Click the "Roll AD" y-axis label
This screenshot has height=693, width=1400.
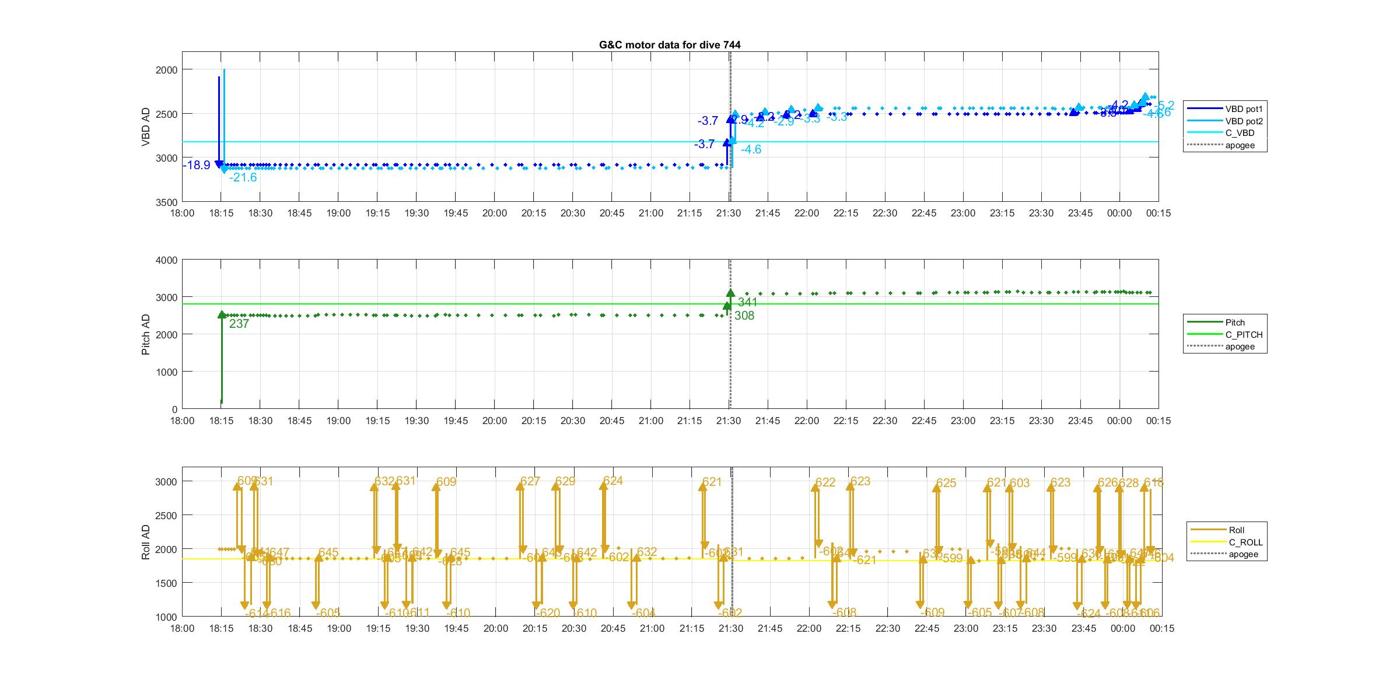146,541
